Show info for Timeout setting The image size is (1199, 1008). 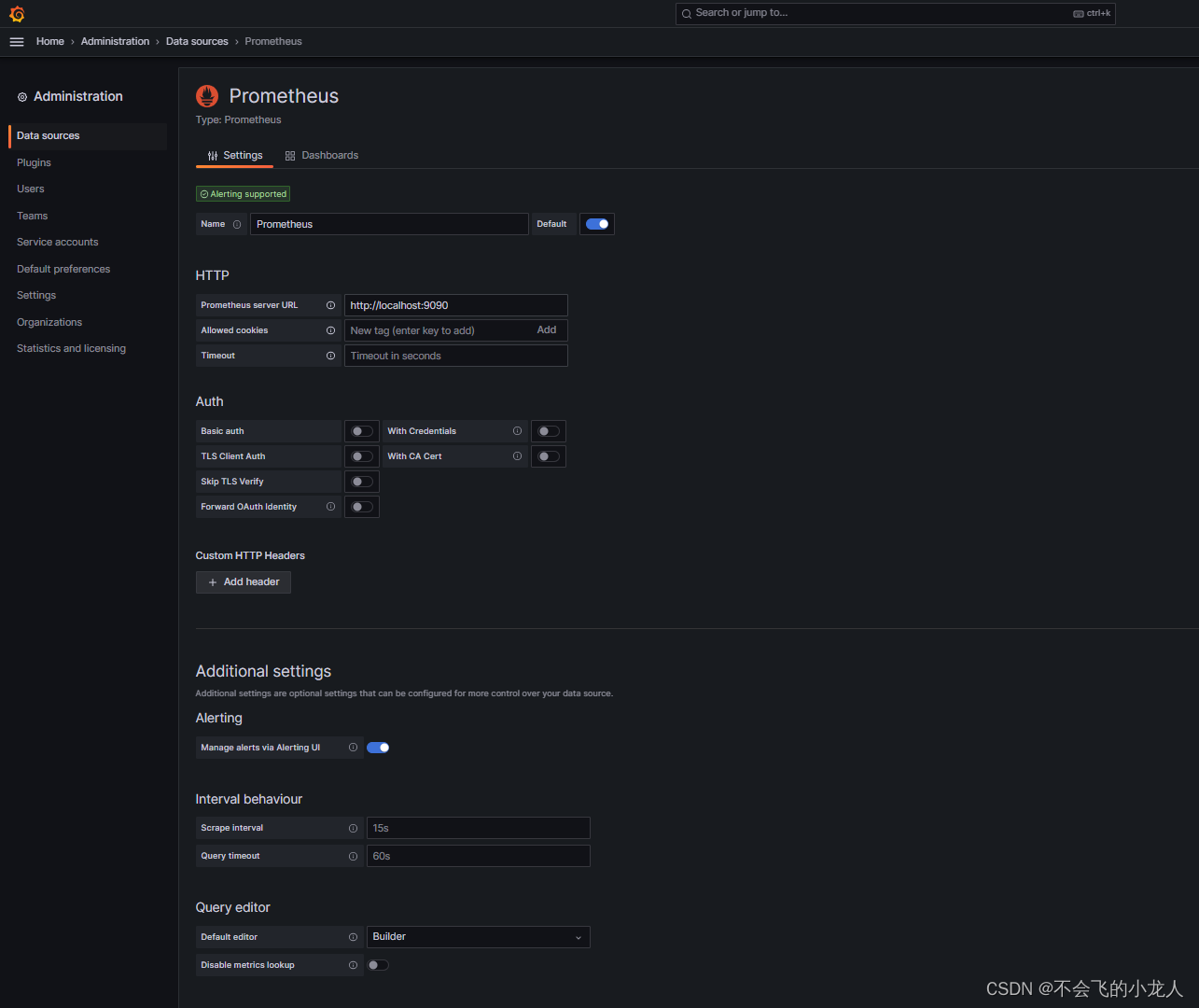[x=330, y=356]
